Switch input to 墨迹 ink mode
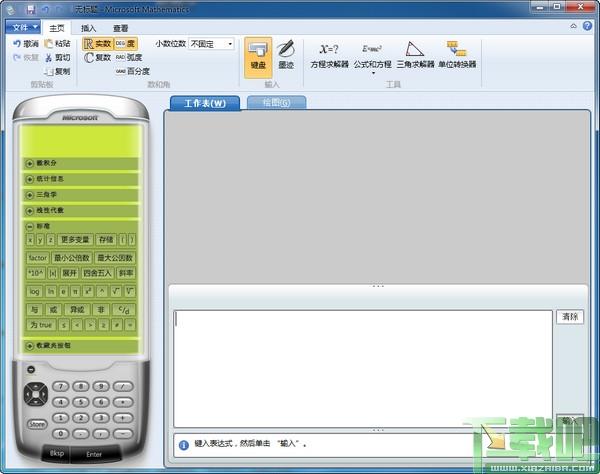The image size is (600, 474). tap(285, 55)
